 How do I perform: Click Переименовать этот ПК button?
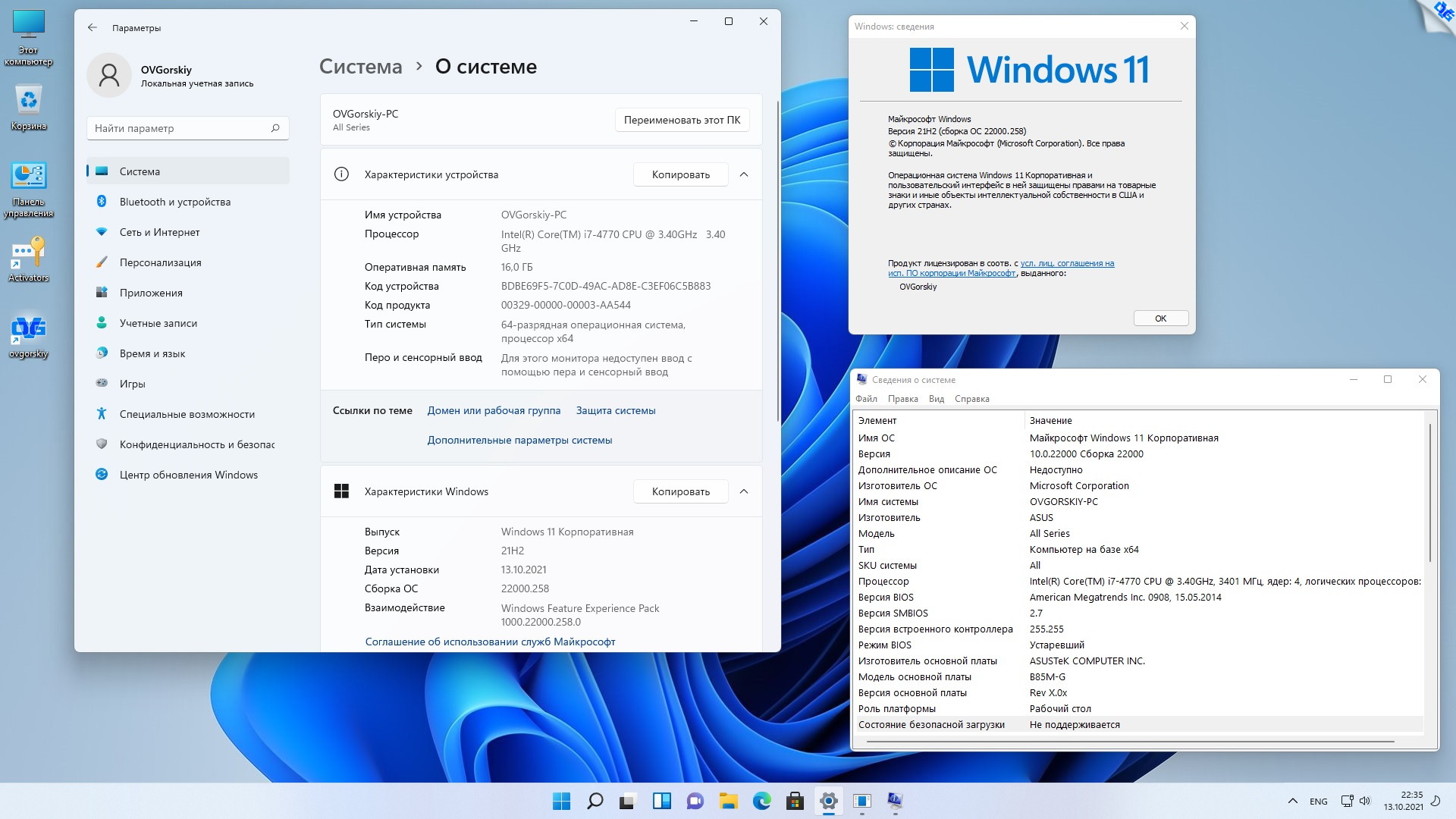682,120
